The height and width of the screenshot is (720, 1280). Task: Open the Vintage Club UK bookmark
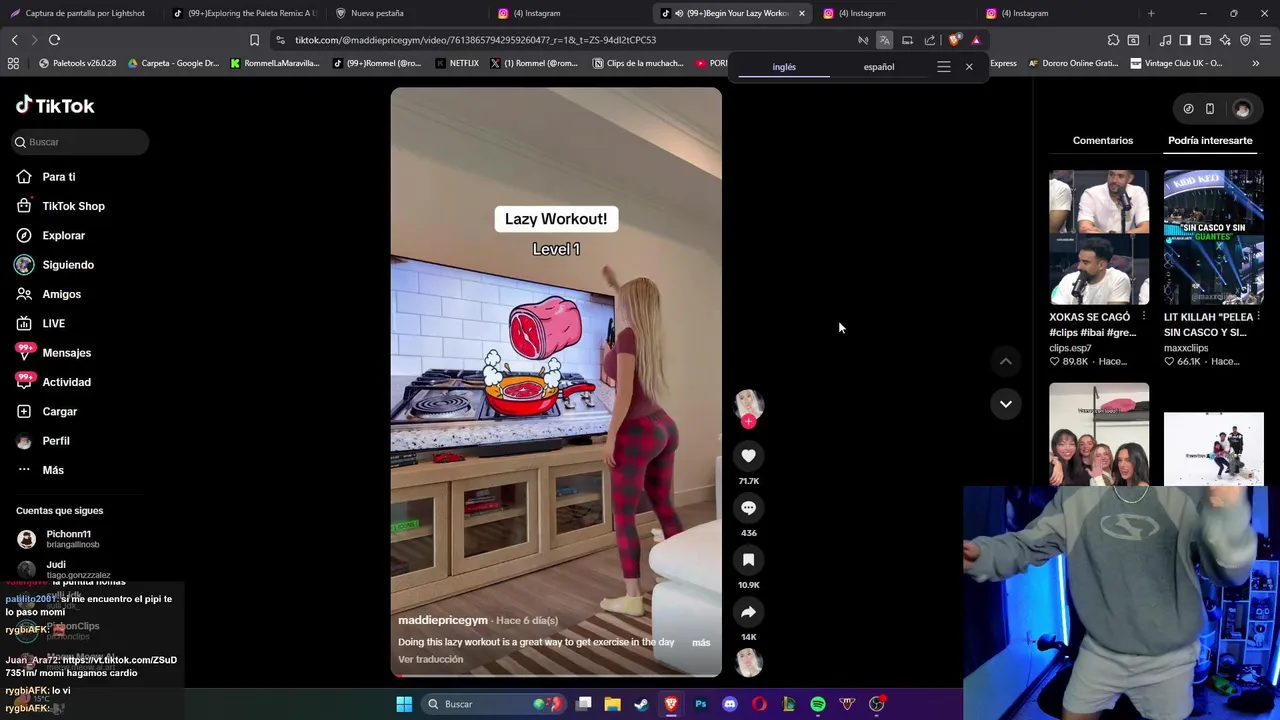(x=1176, y=63)
